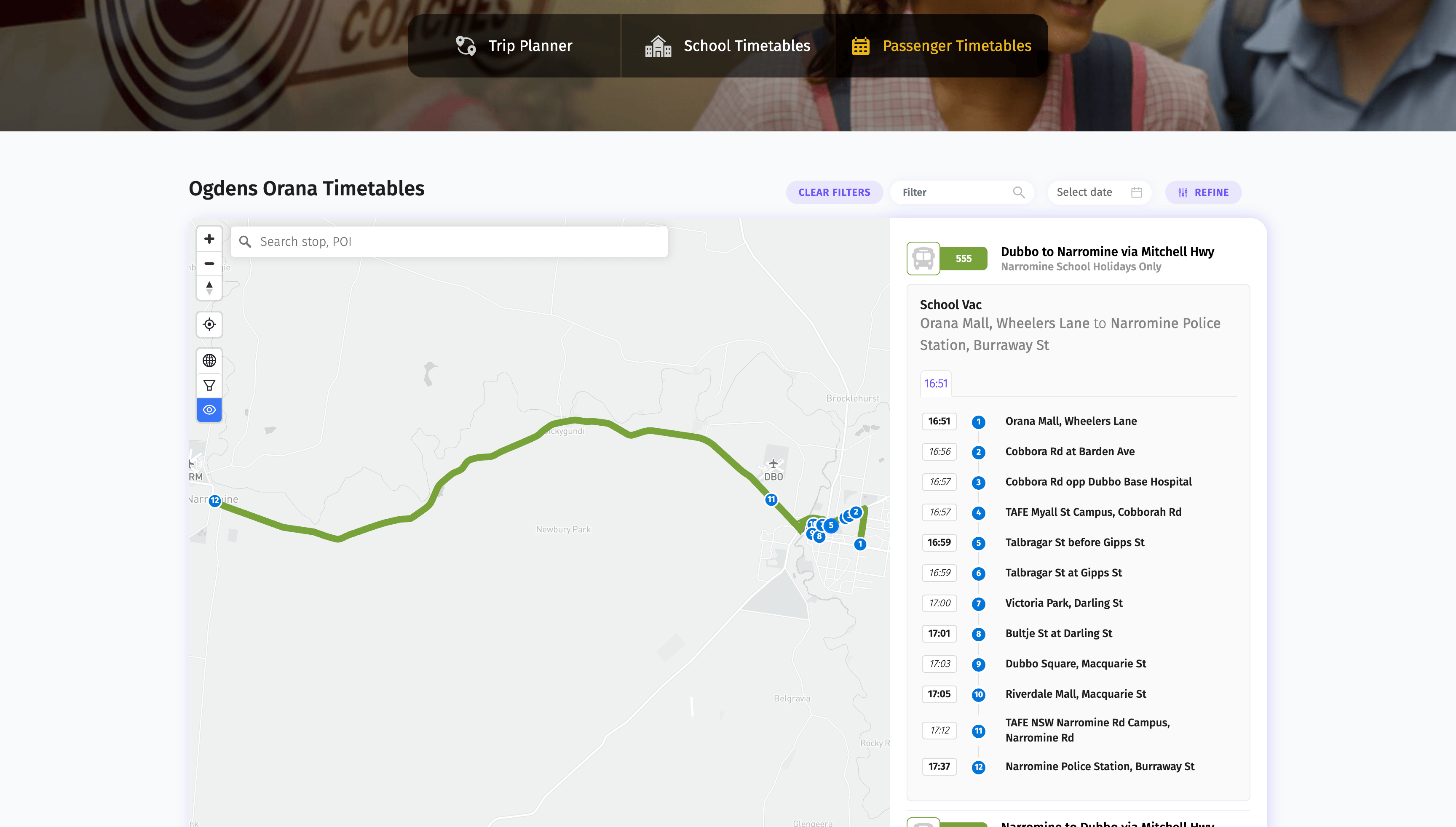1456x827 pixels.
Task: Open Narromine to Dubbo via Mitchell Hwy route
Action: 1107,823
